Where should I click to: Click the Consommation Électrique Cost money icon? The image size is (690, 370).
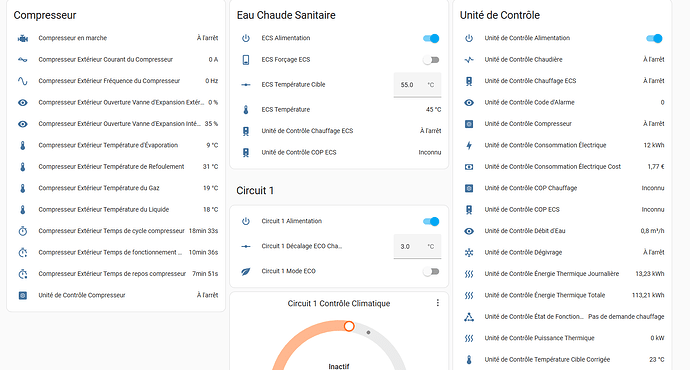[x=469, y=167]
